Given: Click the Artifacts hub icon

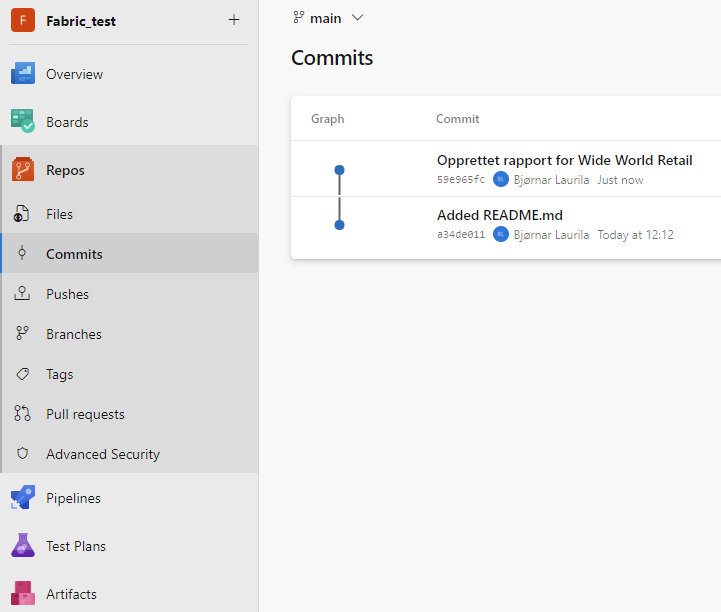Looking at the screenshot, I should click(23, 593).
